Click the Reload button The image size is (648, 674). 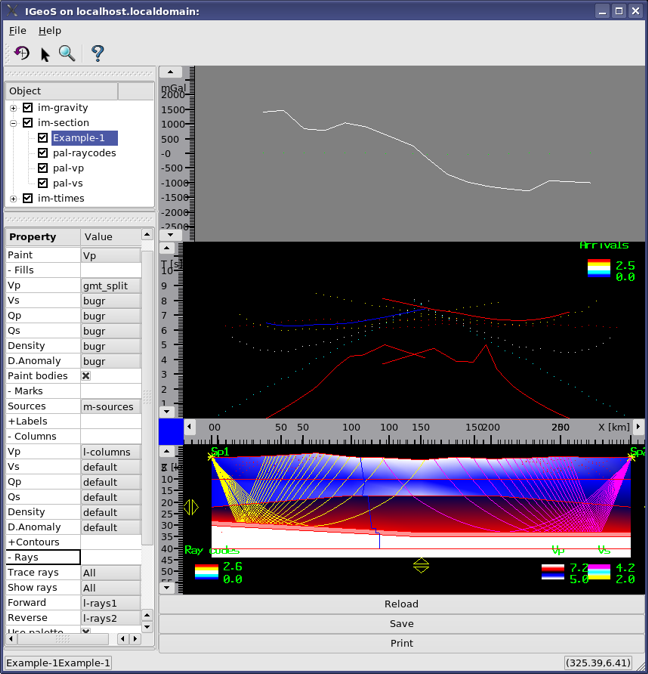[401, 604]
